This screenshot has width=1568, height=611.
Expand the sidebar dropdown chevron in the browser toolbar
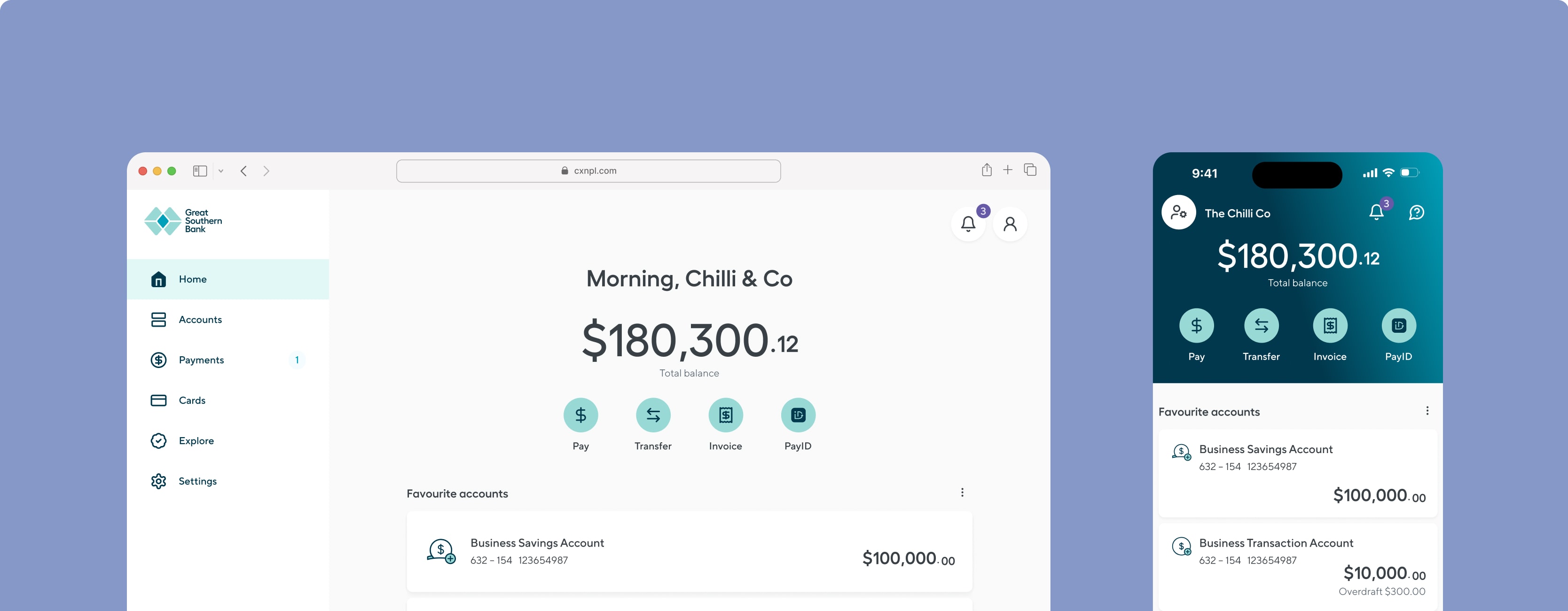pos(221,171)
